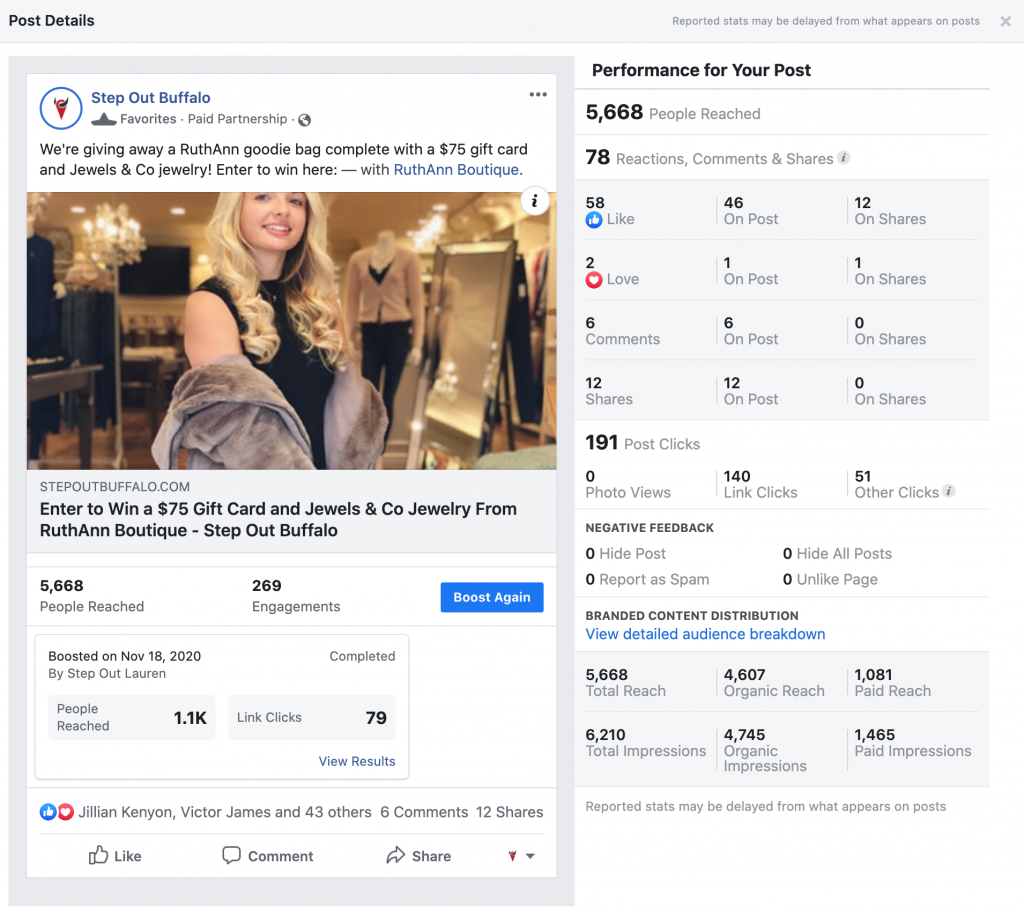This screenshot has width=1024, height=917.
Task: Click the 12 Shares row label in performance
Action: [x=609, y=391]
